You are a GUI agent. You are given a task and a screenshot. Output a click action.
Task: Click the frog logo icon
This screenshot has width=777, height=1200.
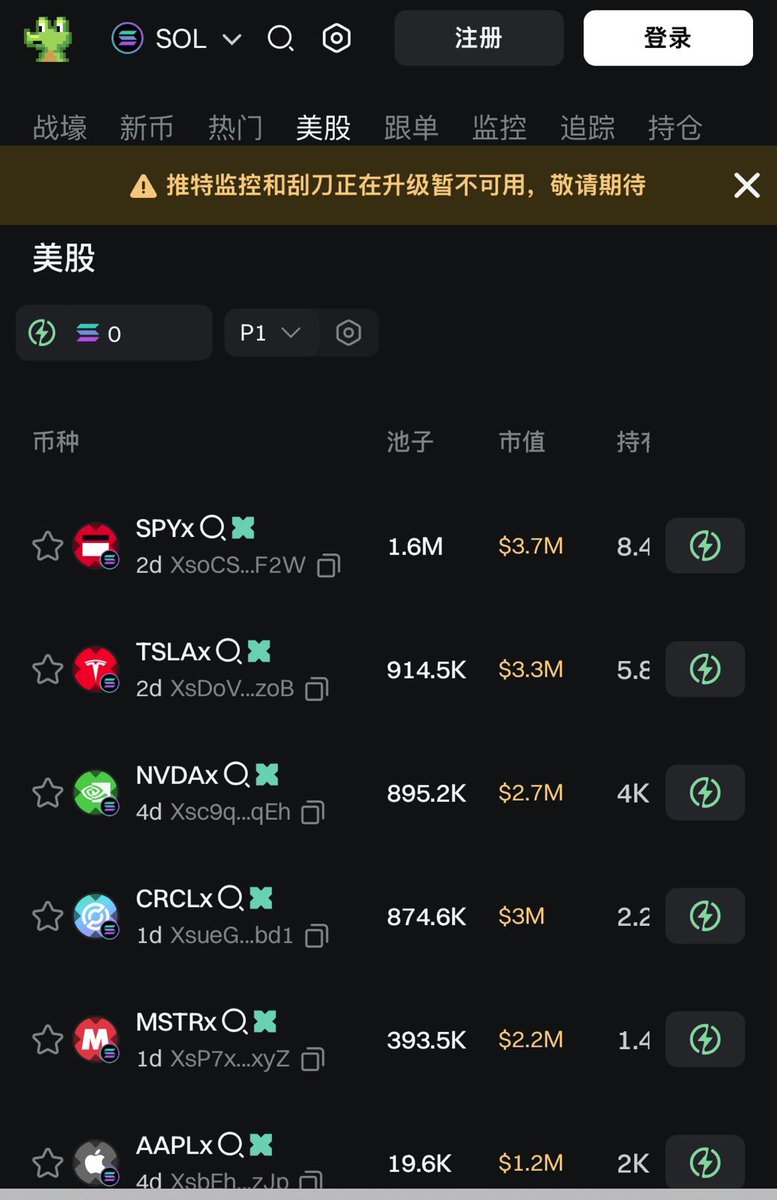click(x=48, y=39)
